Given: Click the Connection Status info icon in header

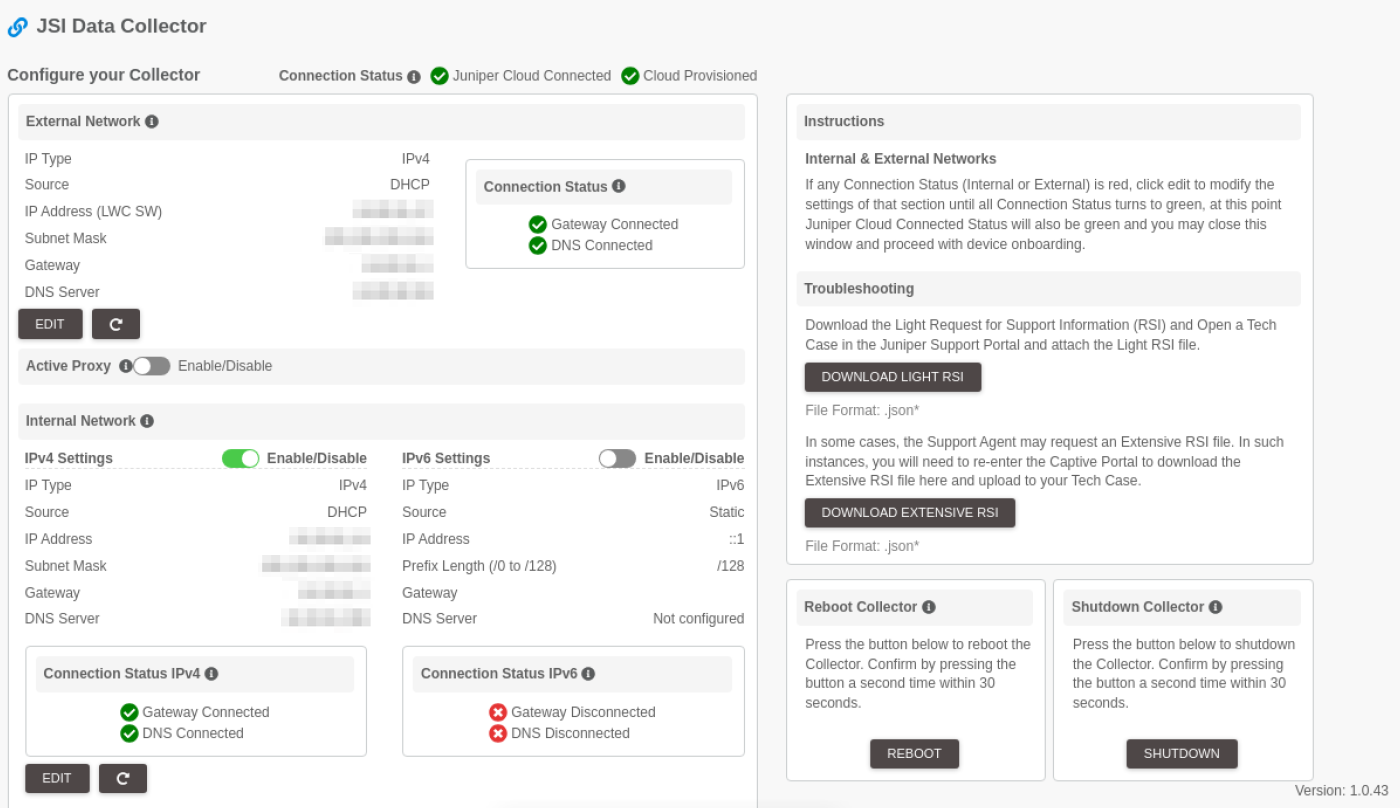Looking at the screenshot, I should pyautogui.click(x=416, y=75).
